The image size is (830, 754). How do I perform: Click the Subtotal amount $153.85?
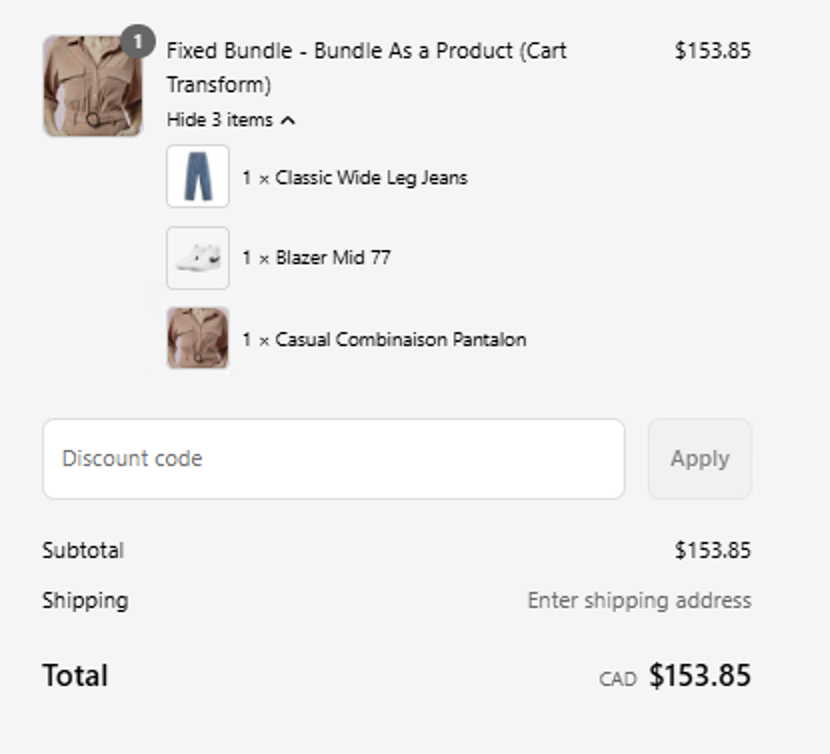coord(712,551)
